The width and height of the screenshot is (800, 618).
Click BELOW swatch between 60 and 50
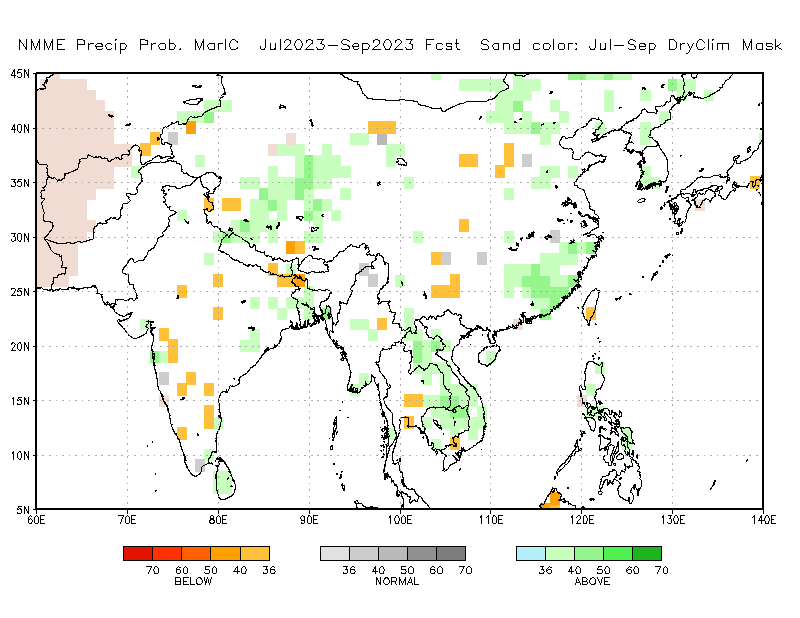coord(196,553)
